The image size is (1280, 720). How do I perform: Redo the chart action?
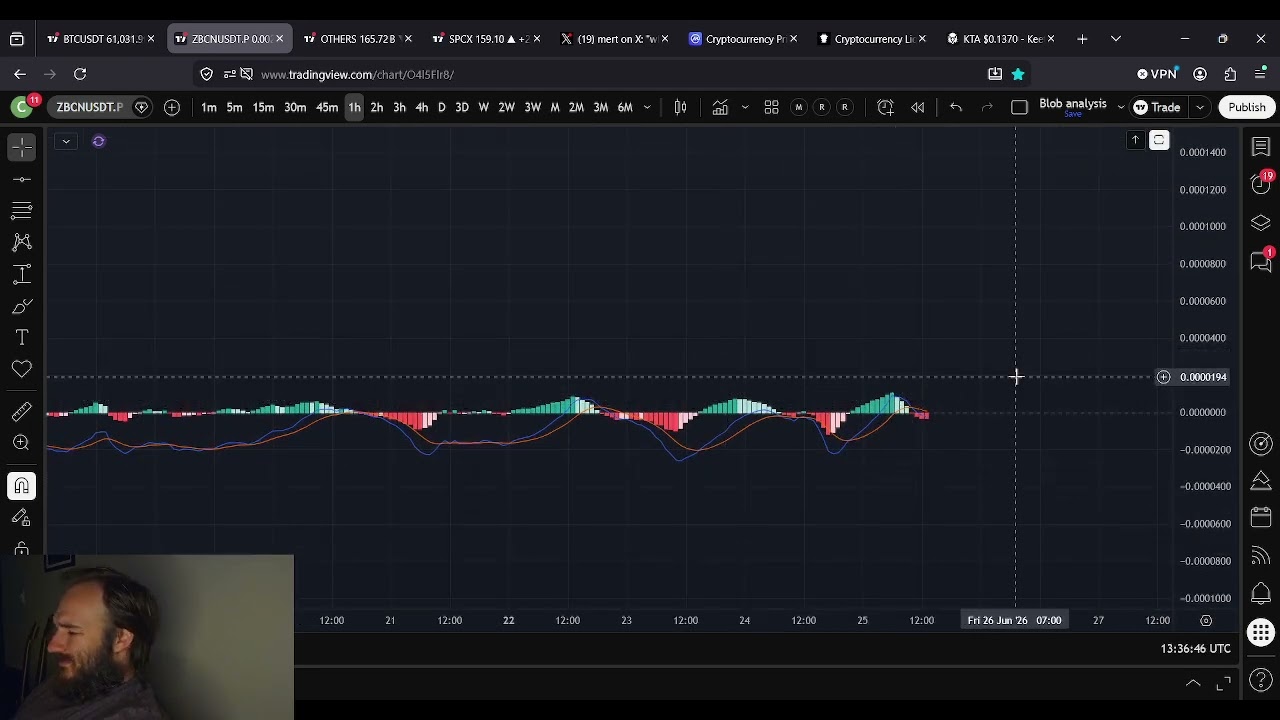[987, 107]
